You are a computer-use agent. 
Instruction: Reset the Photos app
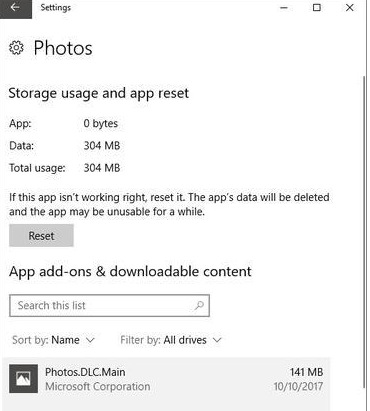[x=41, y=235]
